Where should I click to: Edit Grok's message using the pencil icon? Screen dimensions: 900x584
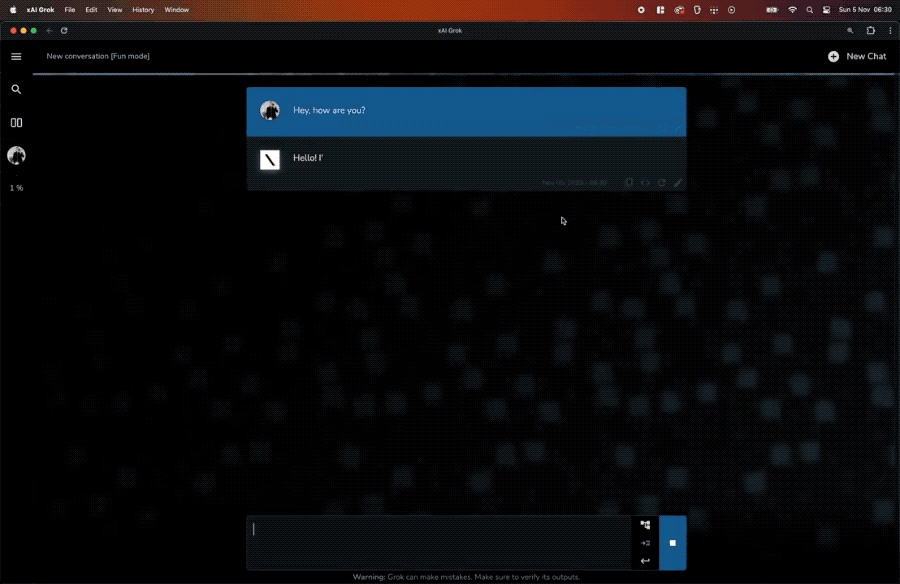tap(679, 182)
